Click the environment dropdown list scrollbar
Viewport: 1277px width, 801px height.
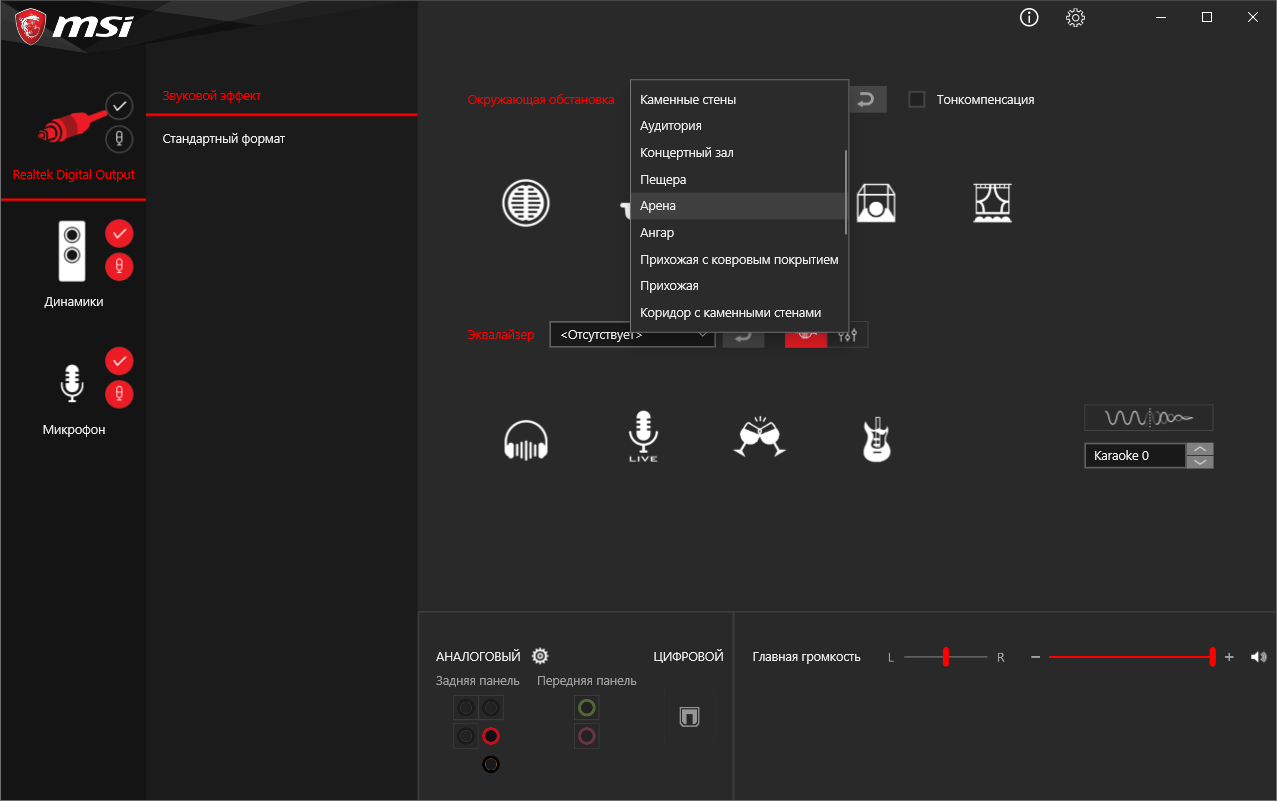click(846, 192)
